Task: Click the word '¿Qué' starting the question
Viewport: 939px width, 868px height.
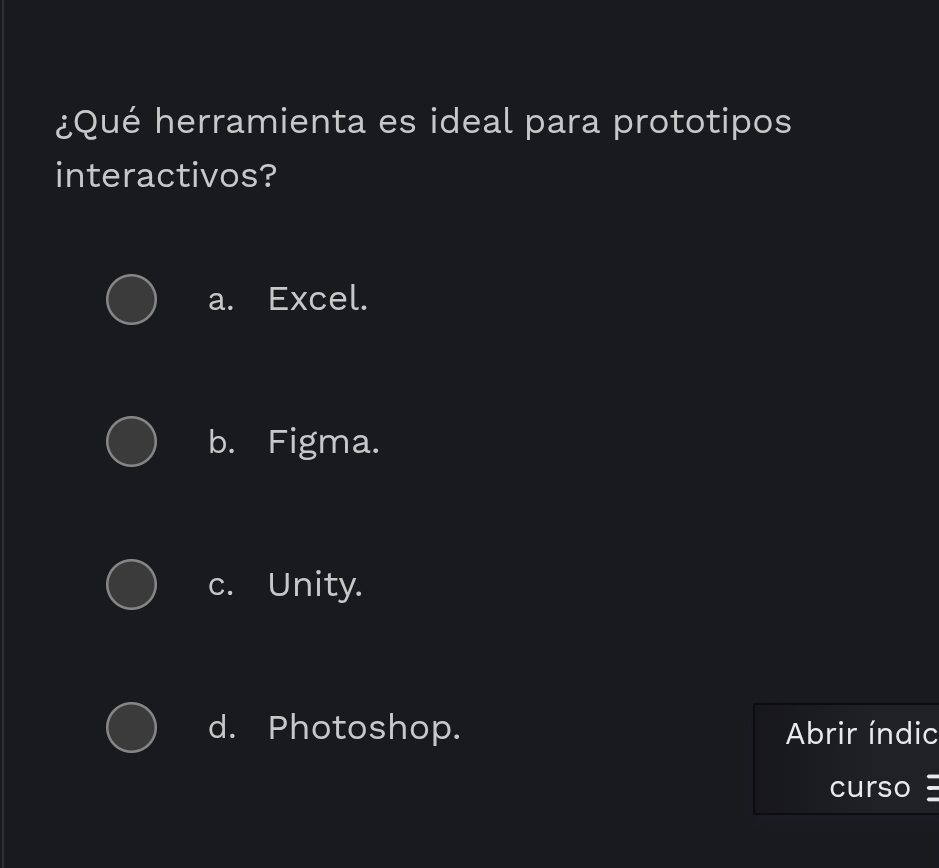Action: (x=98, y=122)
